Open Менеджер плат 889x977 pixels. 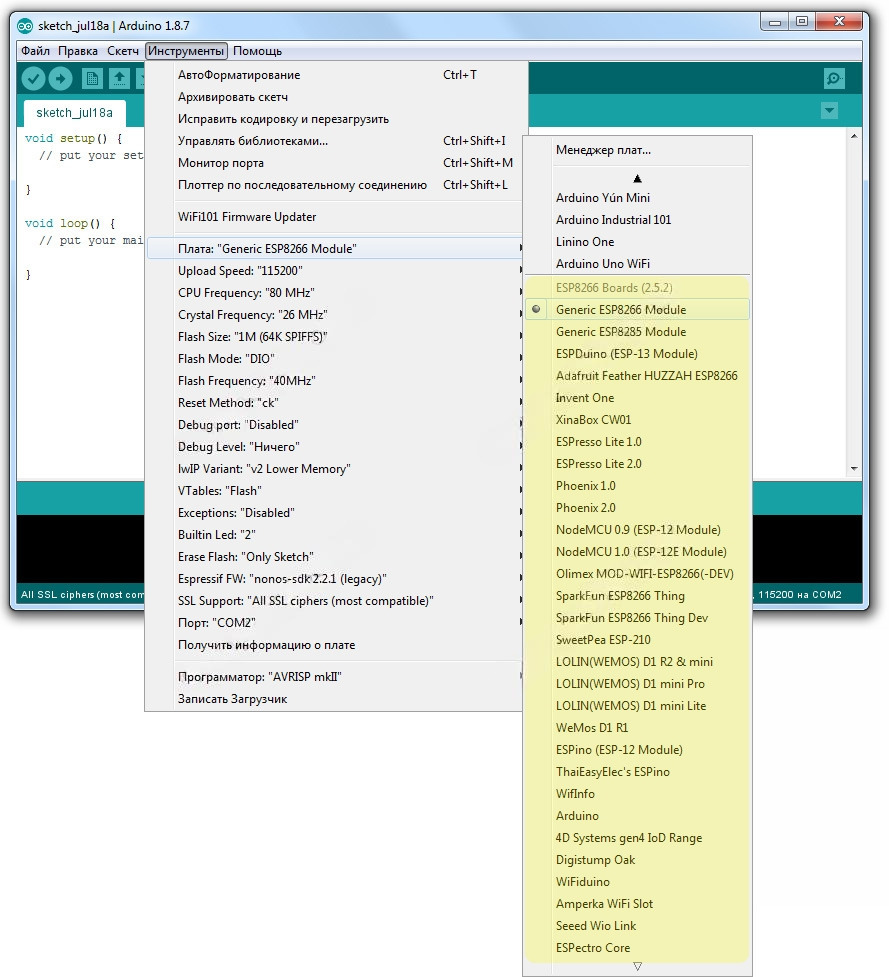click(603, 150)
